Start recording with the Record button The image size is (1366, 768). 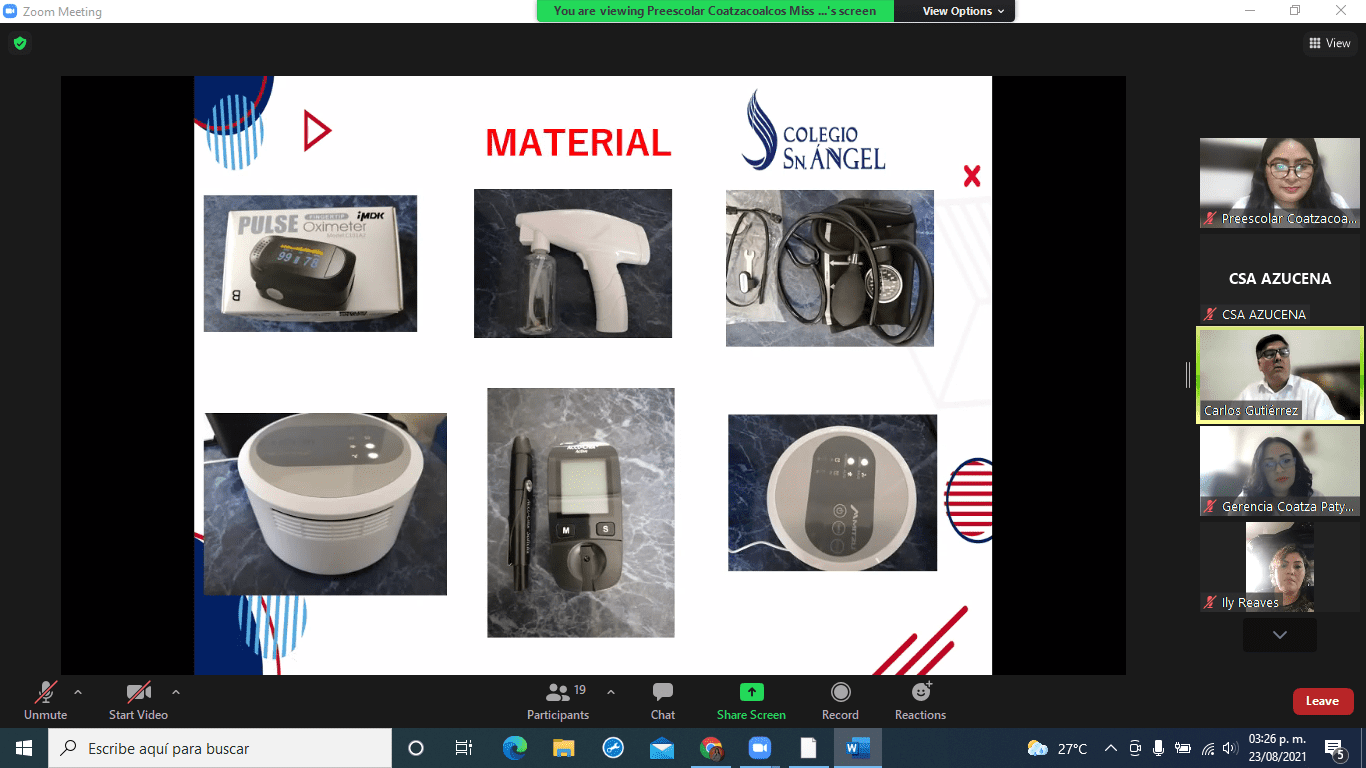840,700
